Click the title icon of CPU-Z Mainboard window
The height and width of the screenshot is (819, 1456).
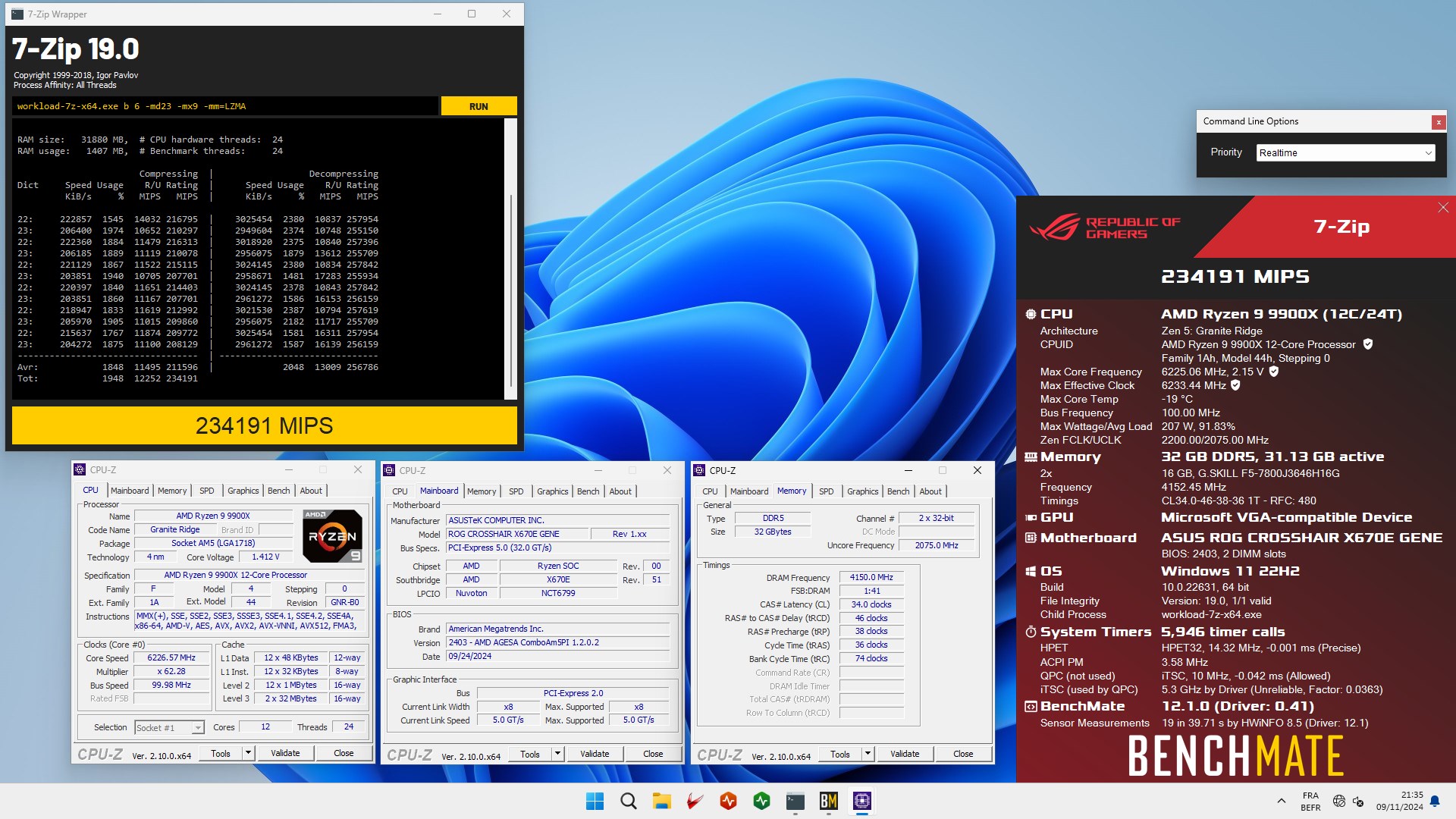389,470
